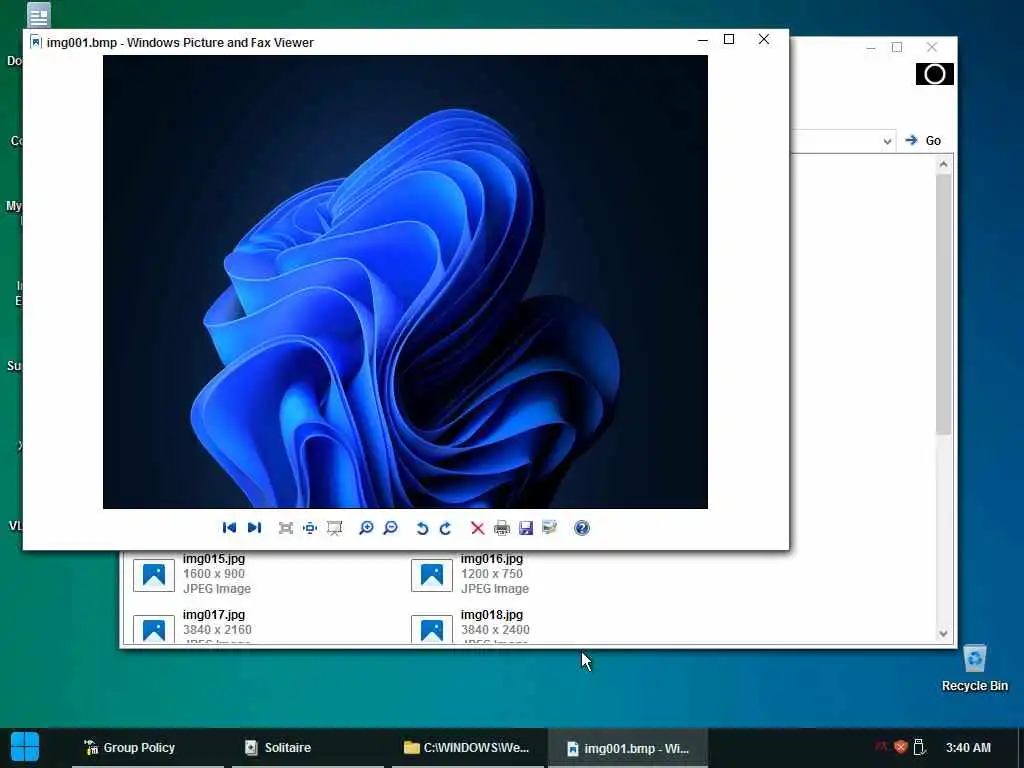This screenshot has width=1024, height=768.
Task: Go to the previous image
Action: (x=229, y=528)
